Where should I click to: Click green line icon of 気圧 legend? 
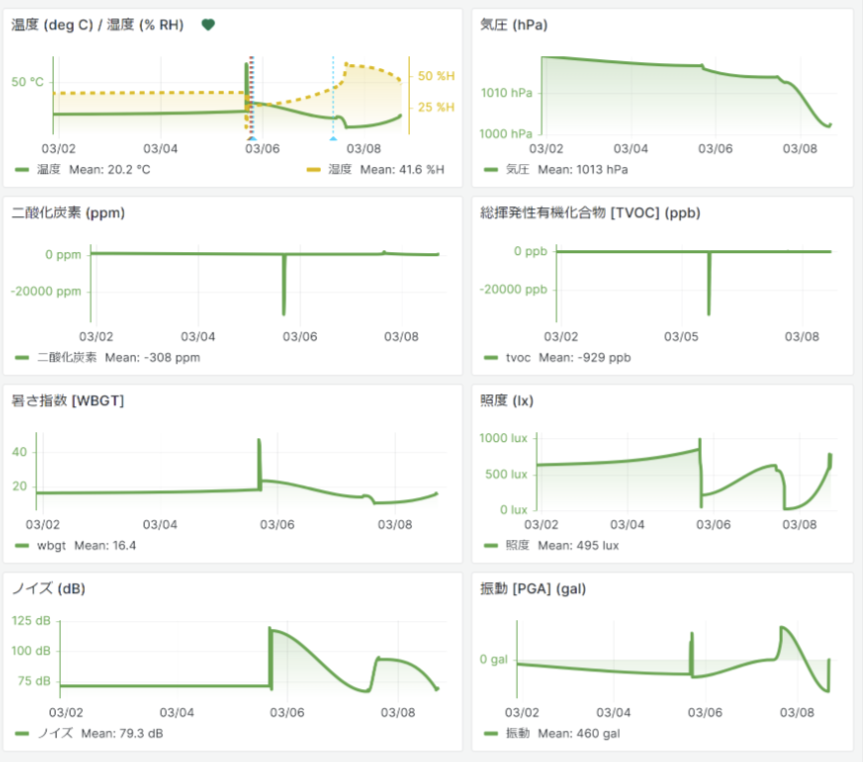pyautogui.click(x=490, y=170)
